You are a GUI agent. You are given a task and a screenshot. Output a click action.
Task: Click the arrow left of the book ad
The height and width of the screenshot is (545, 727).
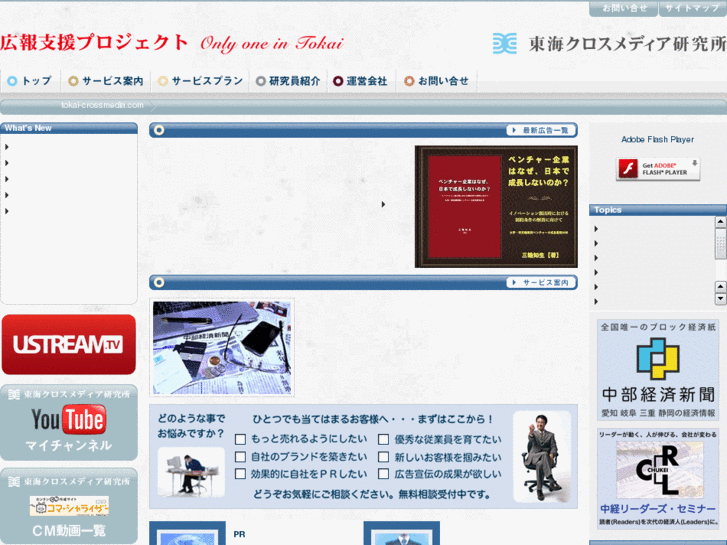383,204
